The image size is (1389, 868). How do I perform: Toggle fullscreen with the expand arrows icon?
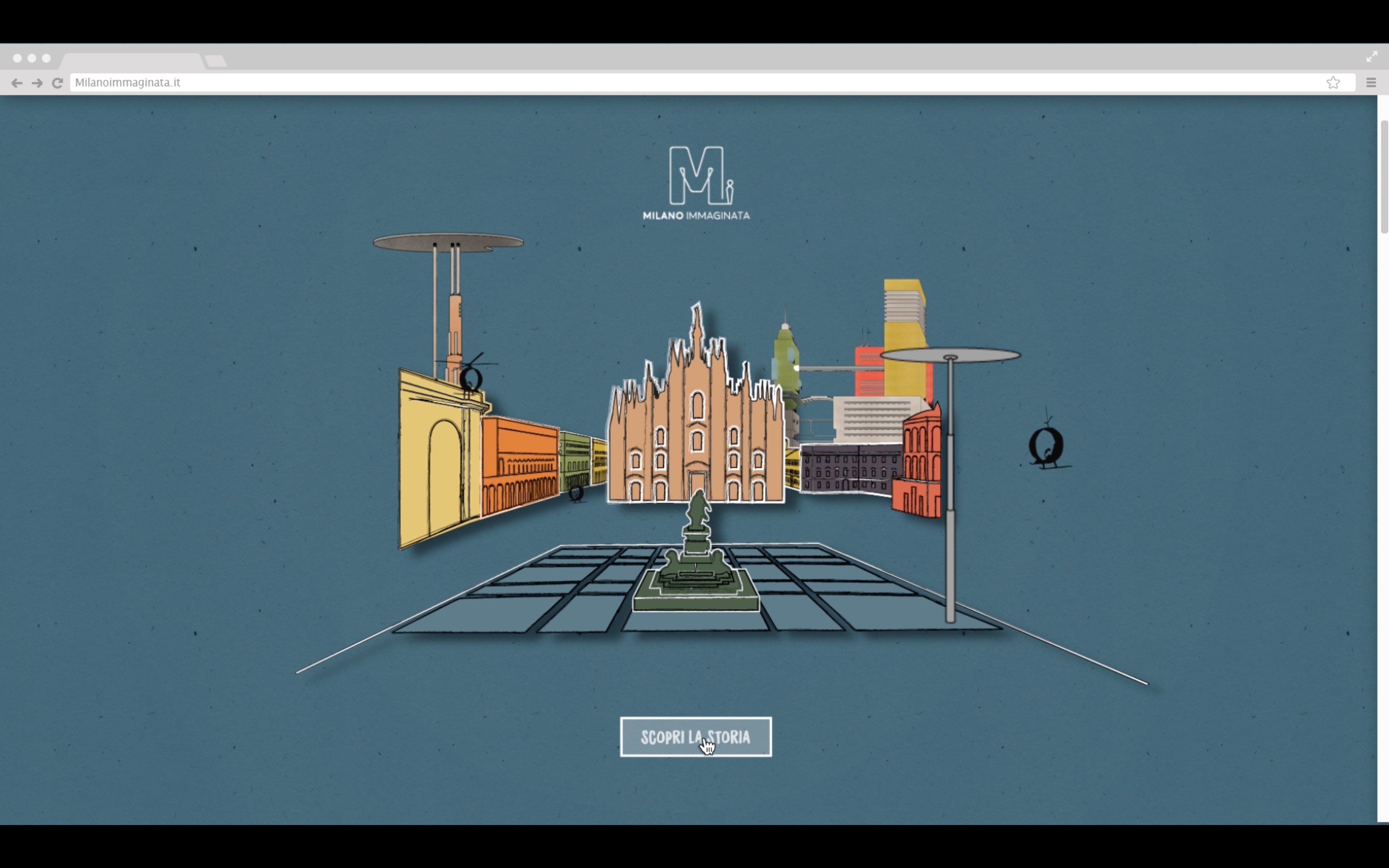coord(1372,56)
